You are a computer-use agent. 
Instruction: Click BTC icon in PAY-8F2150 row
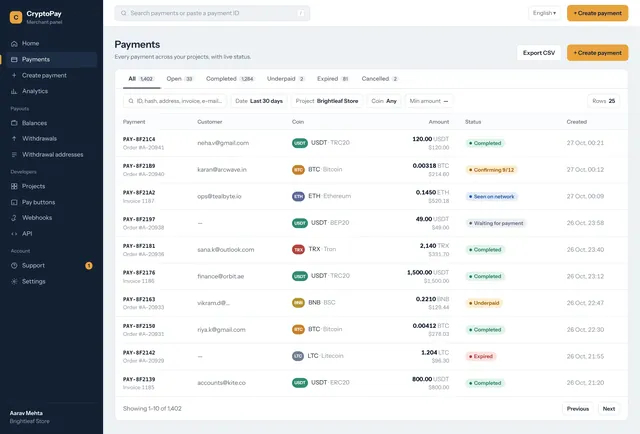click(x=298, y=329)
